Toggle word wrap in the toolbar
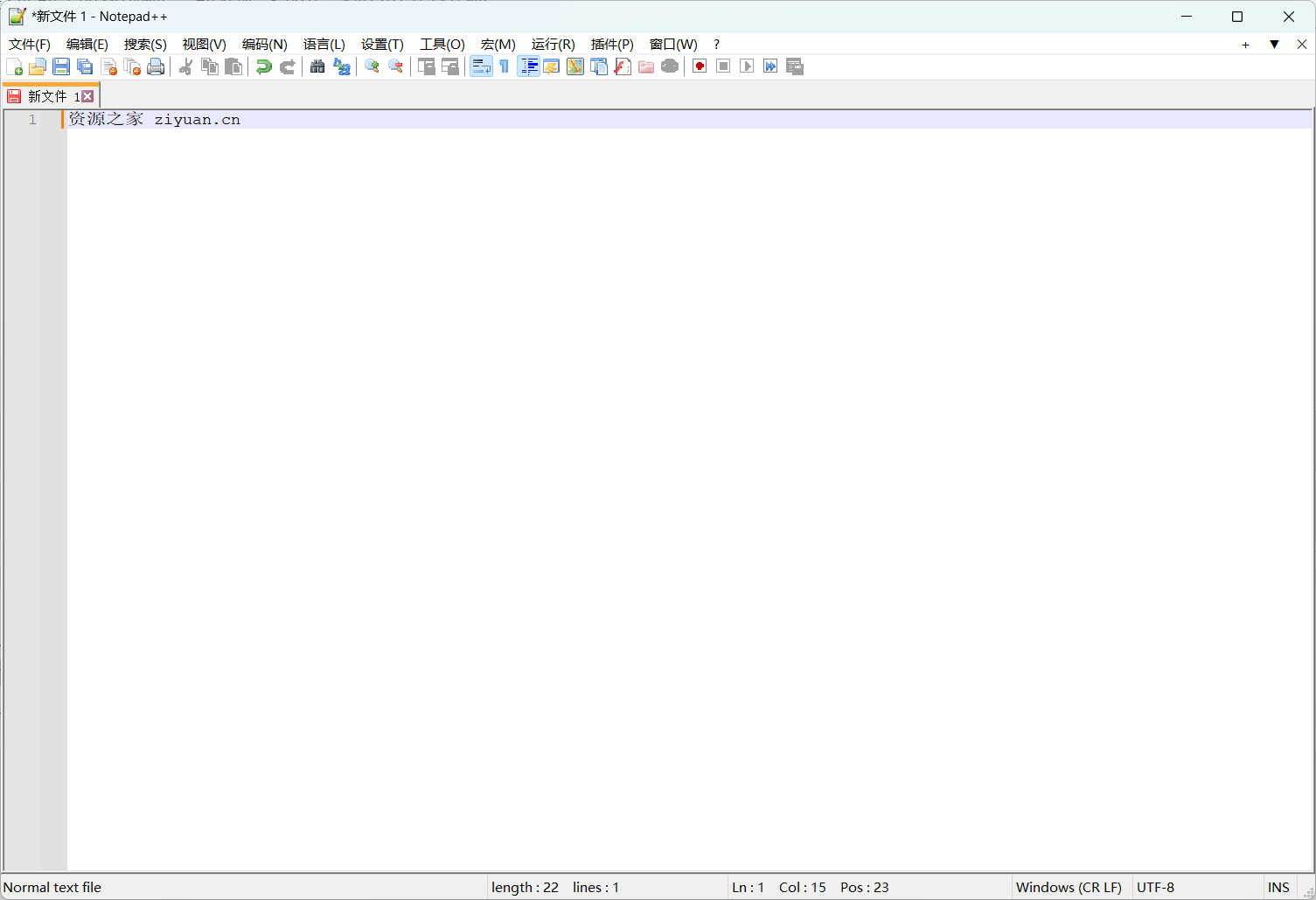Screen dimensions: 1316x900 pos(481,66)
